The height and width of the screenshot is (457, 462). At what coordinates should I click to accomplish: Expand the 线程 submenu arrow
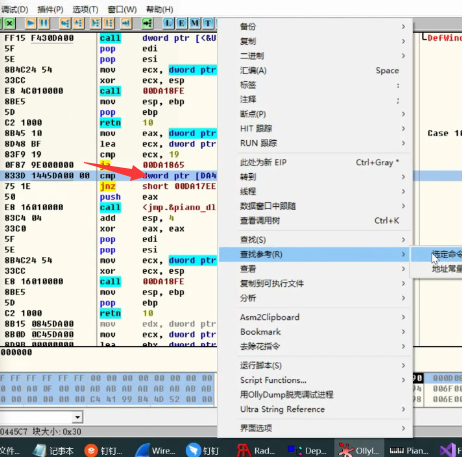point(403,191)
